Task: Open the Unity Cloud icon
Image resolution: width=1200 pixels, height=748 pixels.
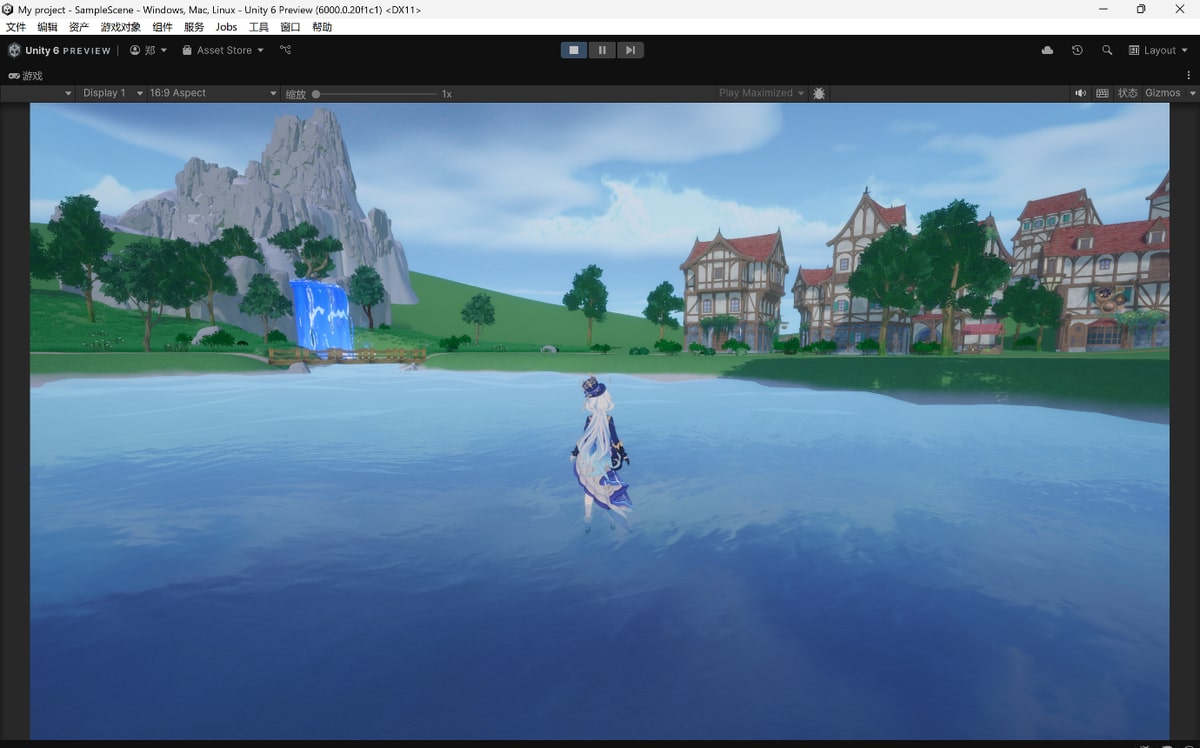Action: tap(1047, 50)
